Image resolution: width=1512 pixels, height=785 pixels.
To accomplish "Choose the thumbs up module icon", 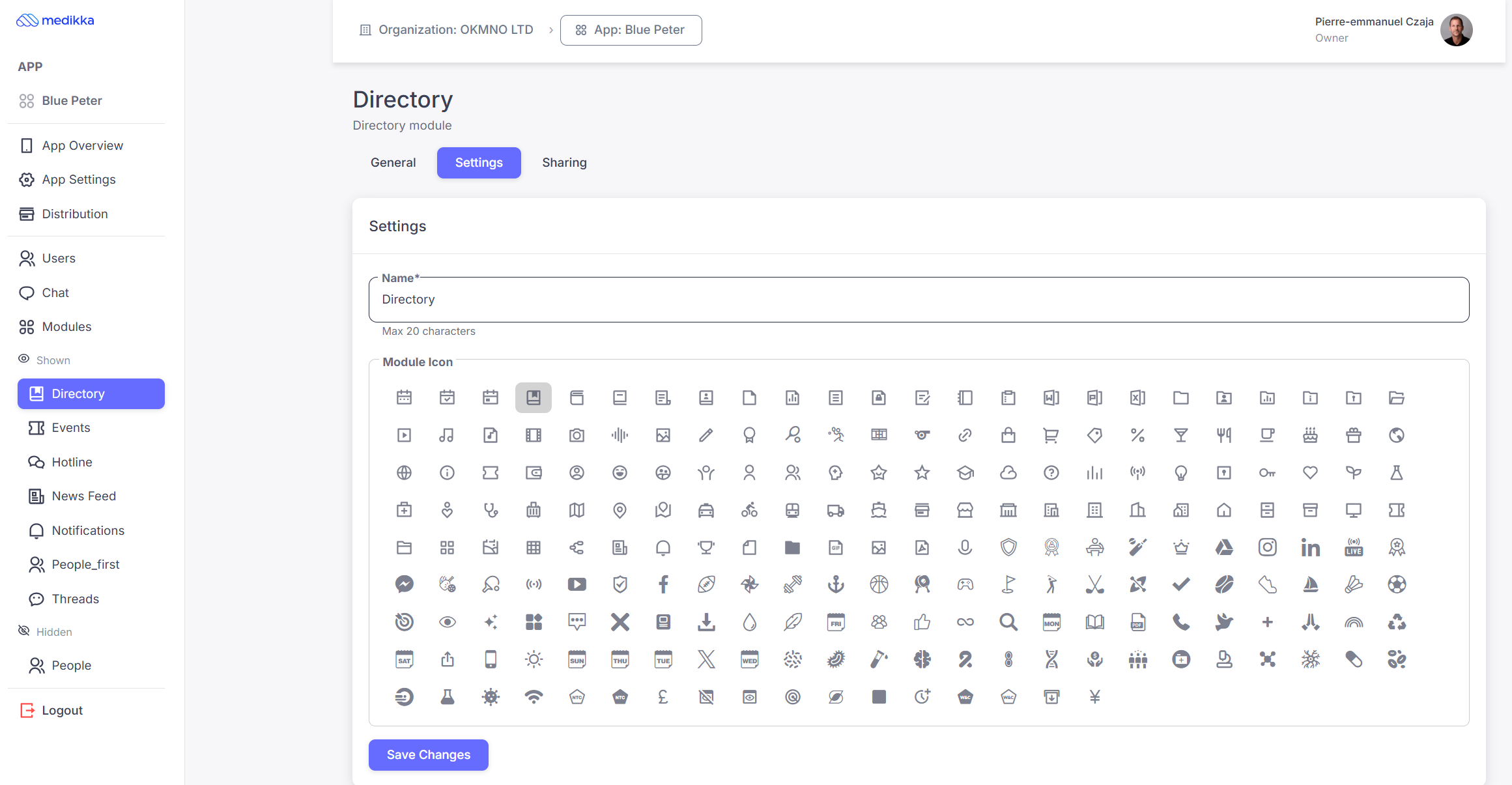I will (922, 622).
